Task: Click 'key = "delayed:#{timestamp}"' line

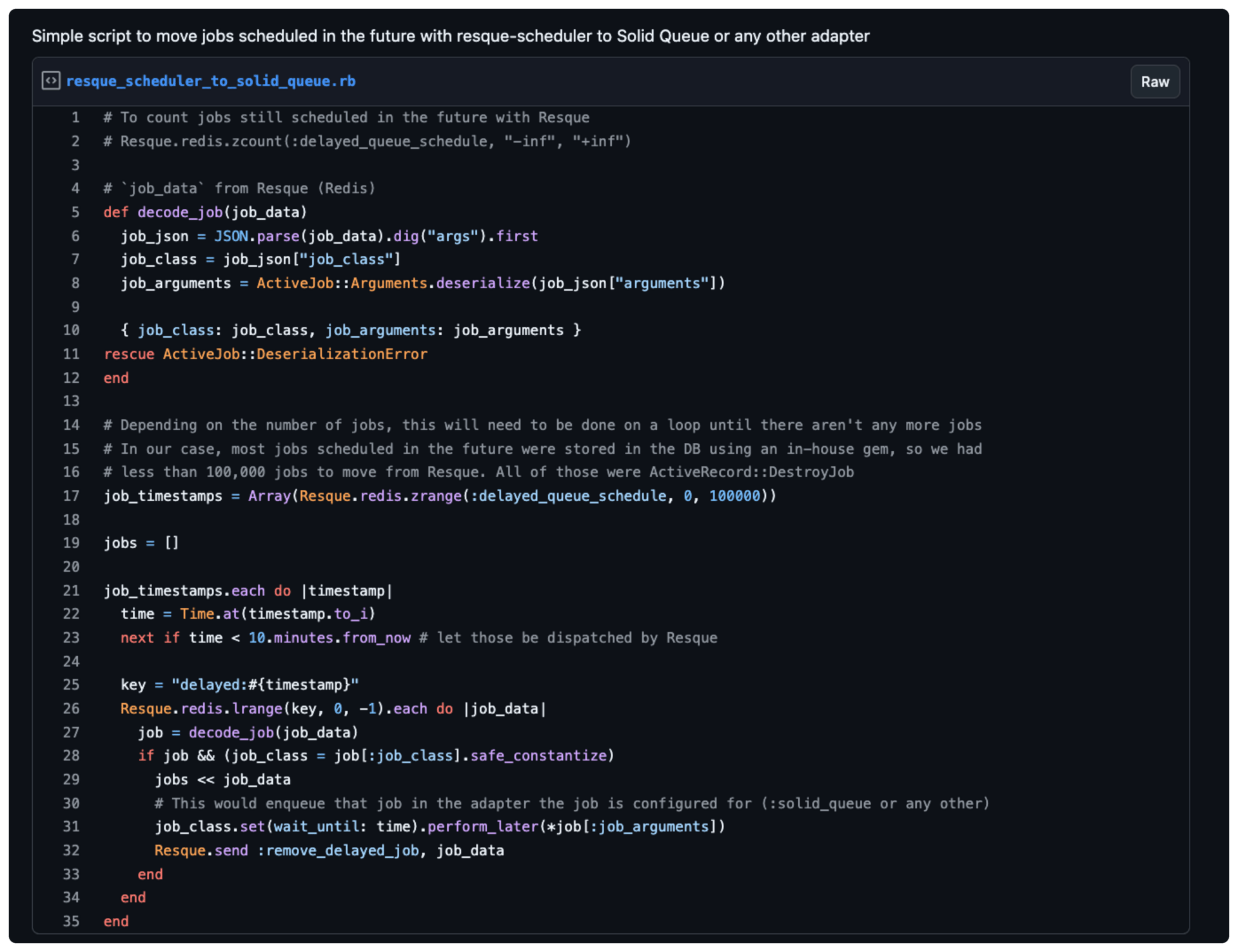Action: click(x=240, y=685)
